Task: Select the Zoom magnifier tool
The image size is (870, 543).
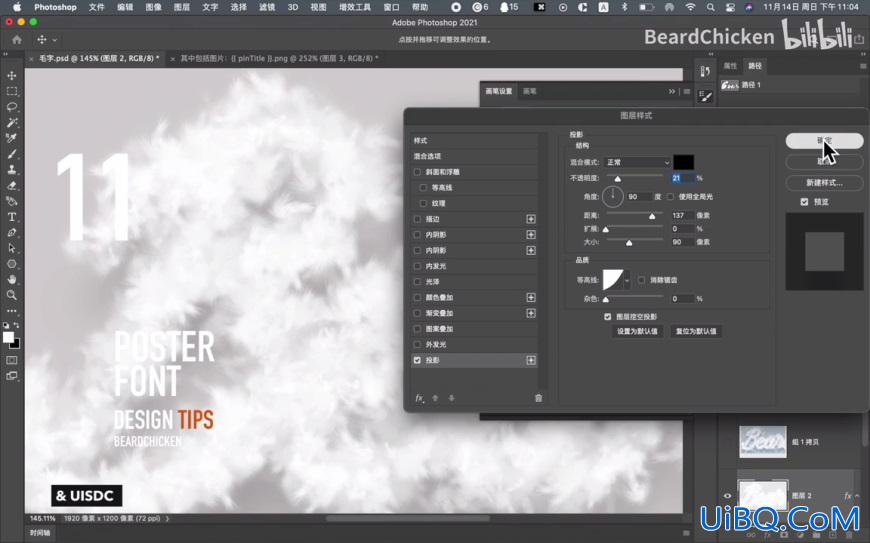Action: 12,295
